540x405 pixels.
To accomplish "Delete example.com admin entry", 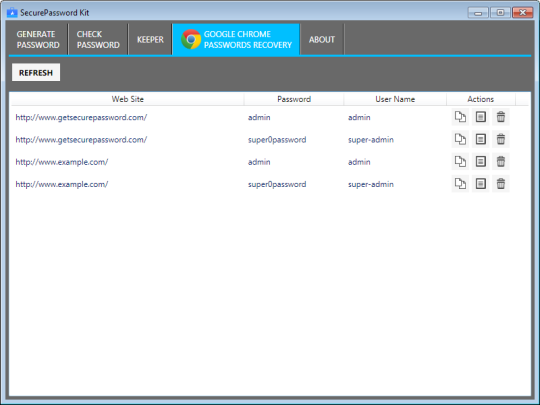I will 501,162.
